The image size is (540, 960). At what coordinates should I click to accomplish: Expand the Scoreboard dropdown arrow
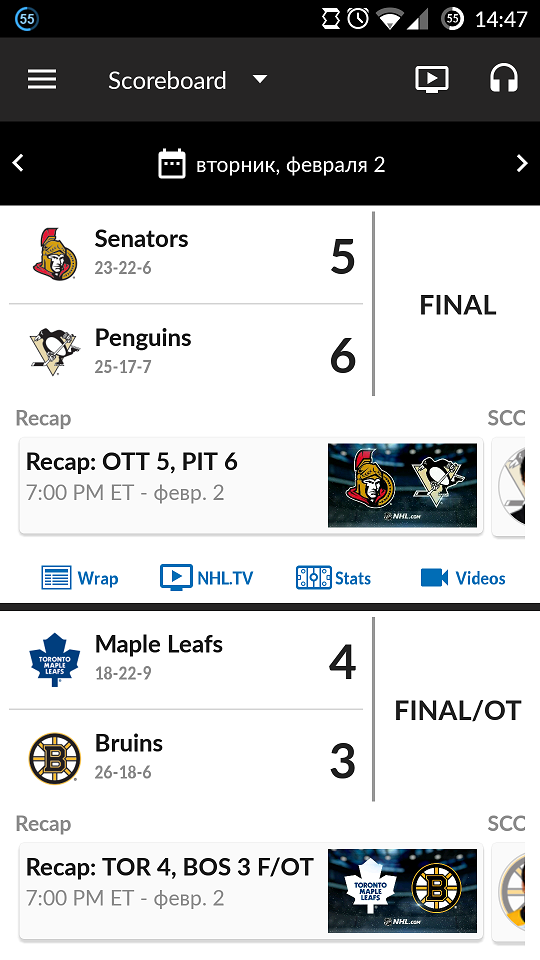pos(260,80)
